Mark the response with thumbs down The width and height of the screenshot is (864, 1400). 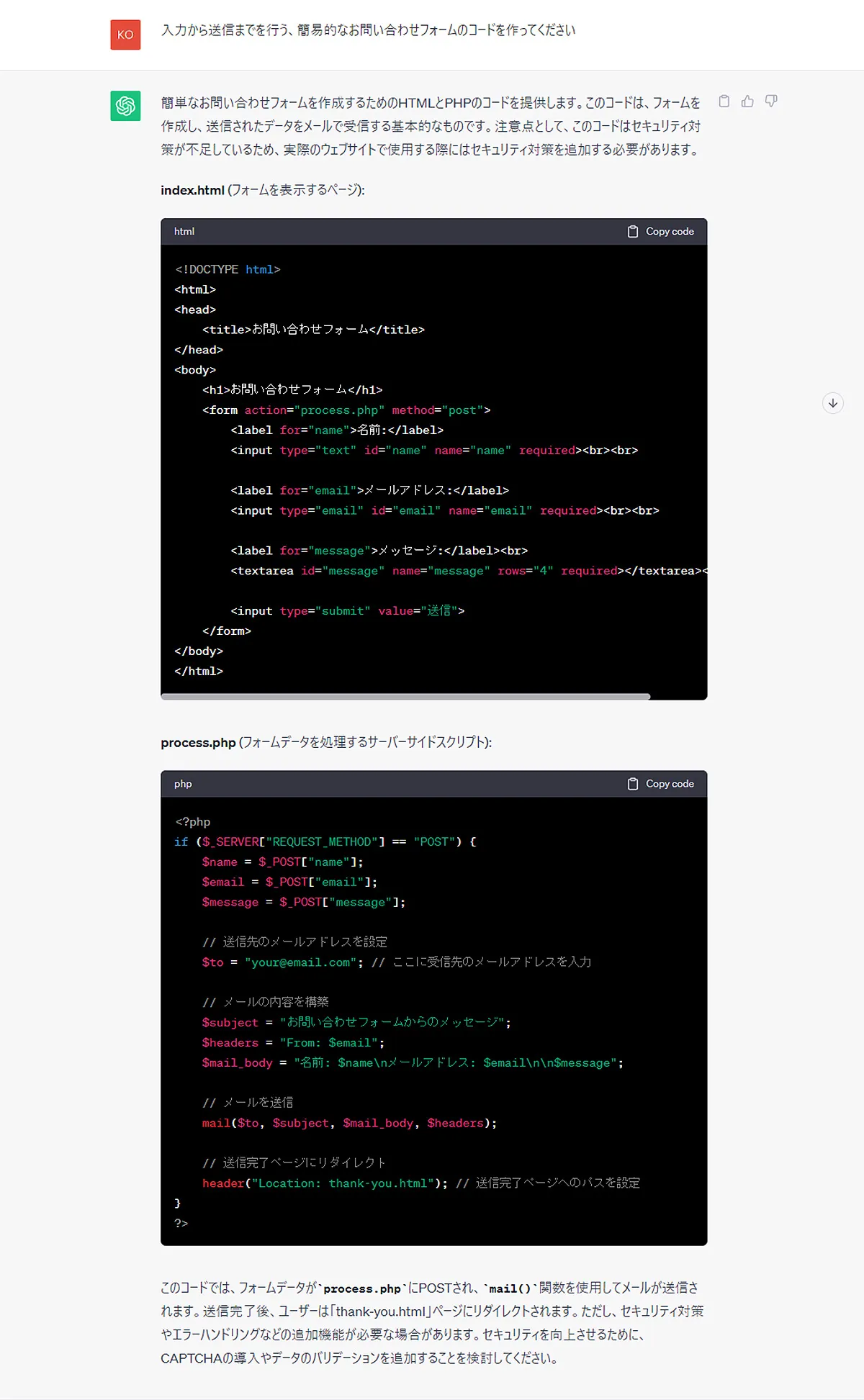pos(771,101)
